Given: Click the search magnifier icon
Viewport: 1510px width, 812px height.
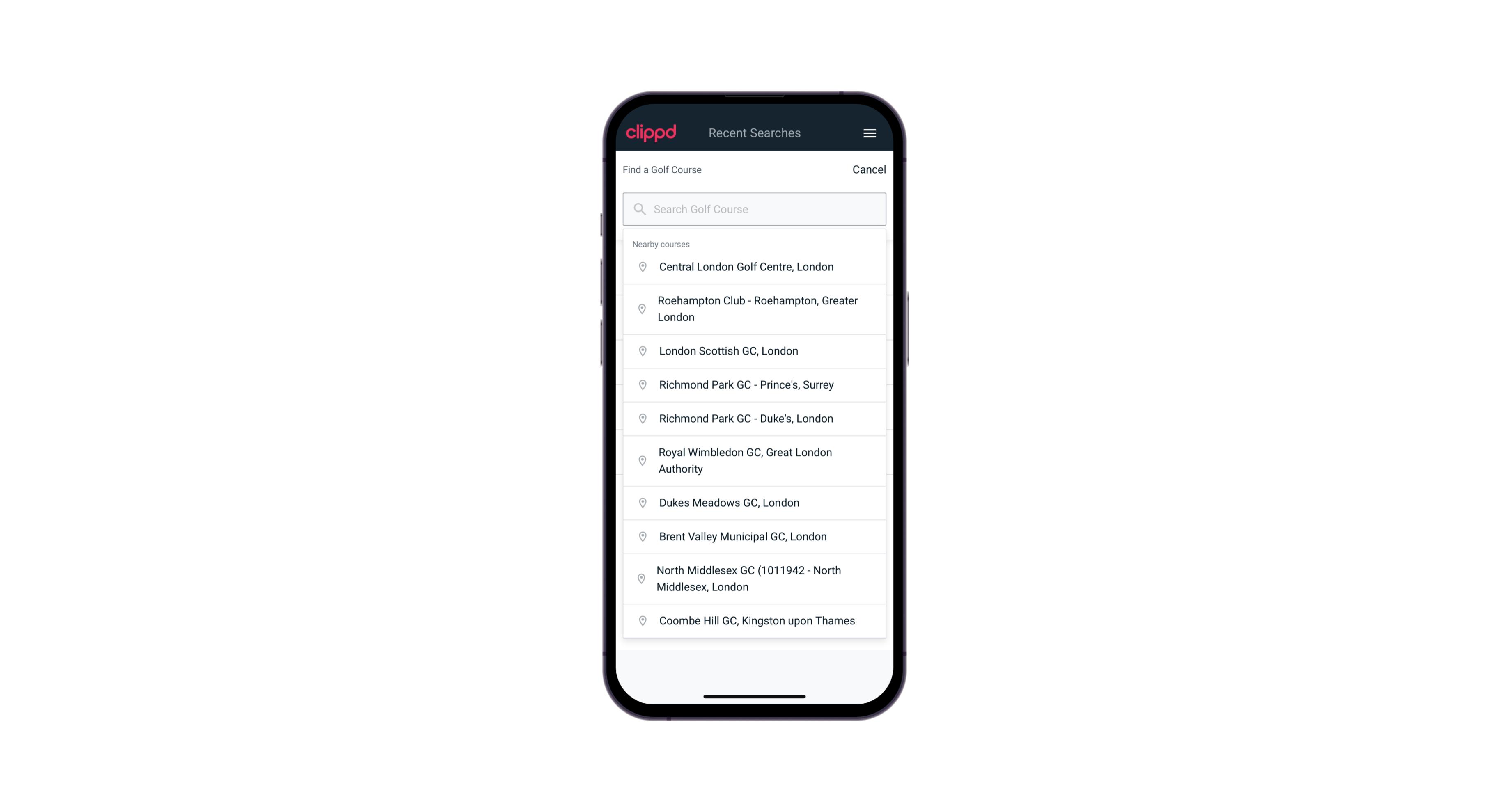Looking at the screenshot, I should coord(639,209).
